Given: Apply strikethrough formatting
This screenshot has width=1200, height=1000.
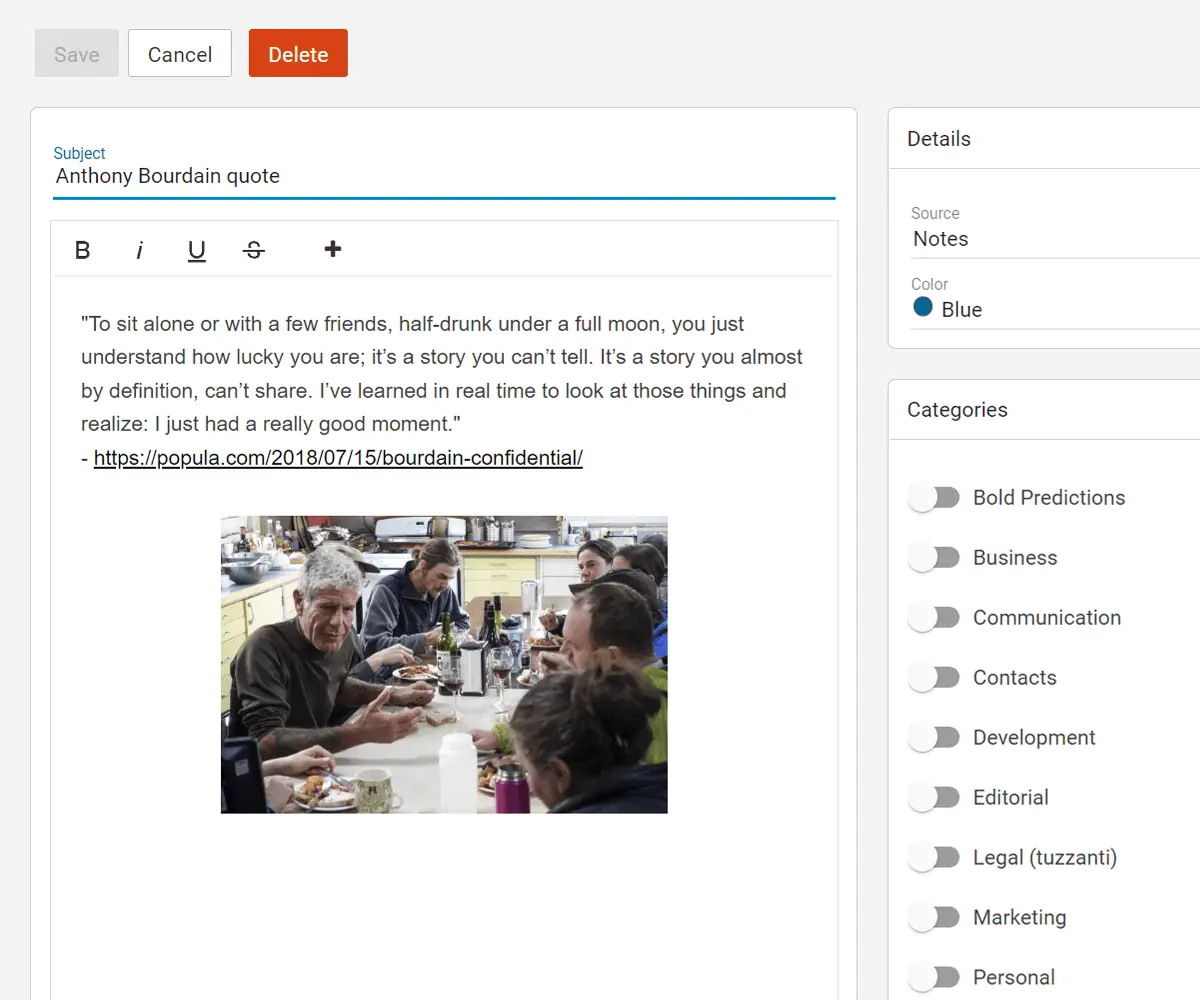Looking at the screenshot, I should coord(254,250).
